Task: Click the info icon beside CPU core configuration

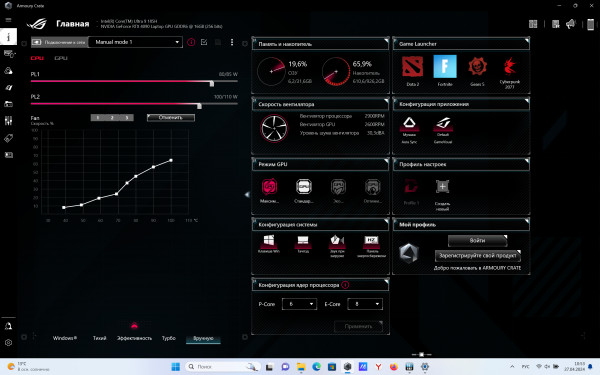Action: pos(345,285)
